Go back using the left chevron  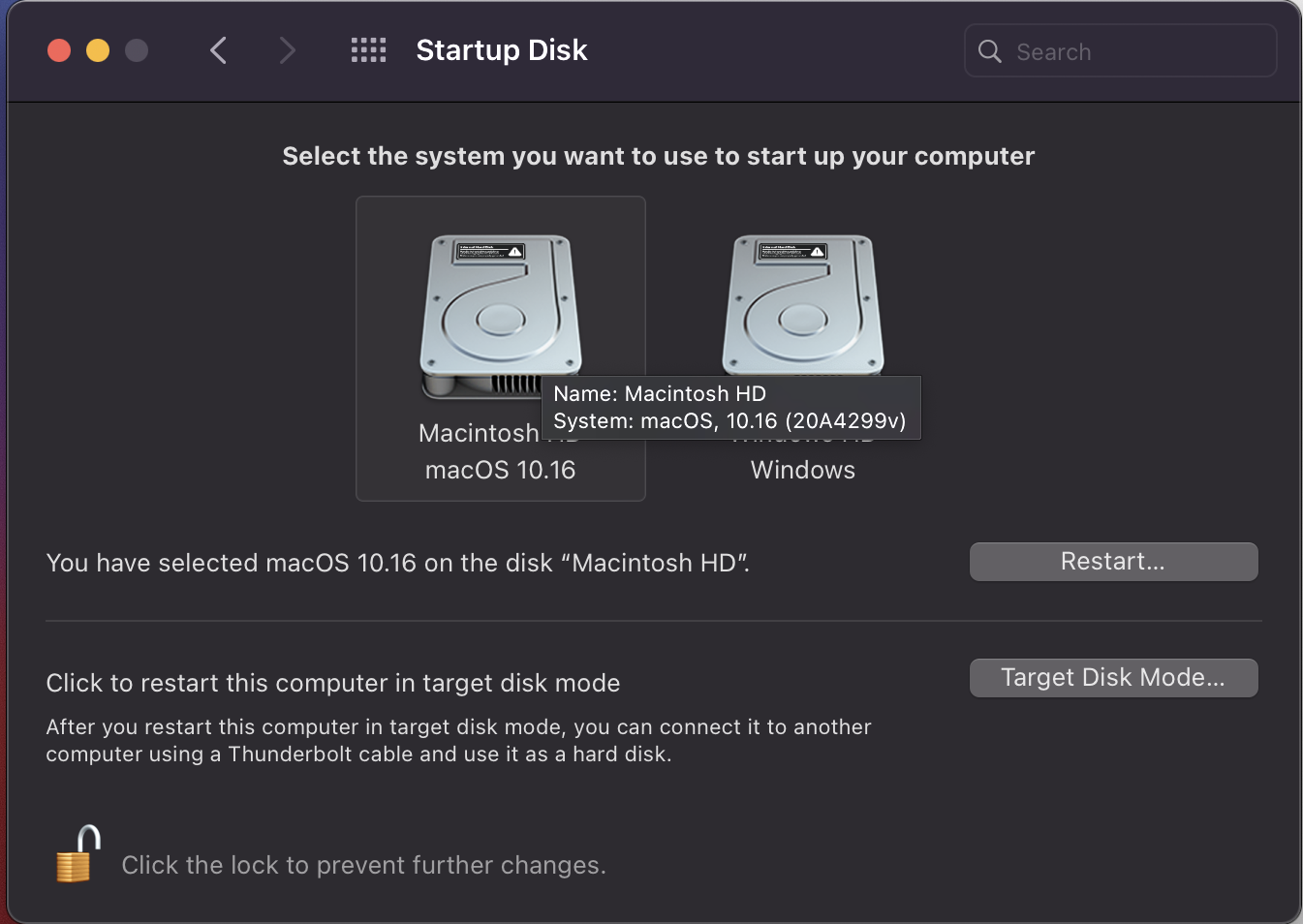pyautogui.click(x=219, y=50)
